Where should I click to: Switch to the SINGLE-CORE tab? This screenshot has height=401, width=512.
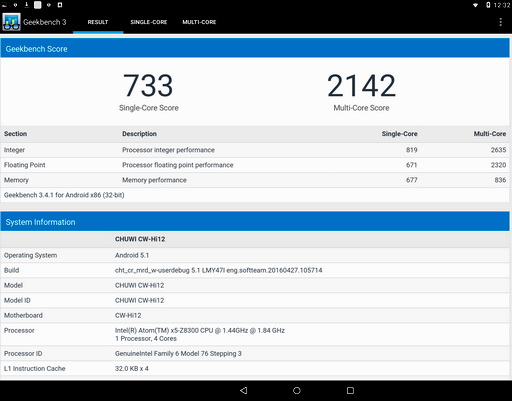pos(149,22)
